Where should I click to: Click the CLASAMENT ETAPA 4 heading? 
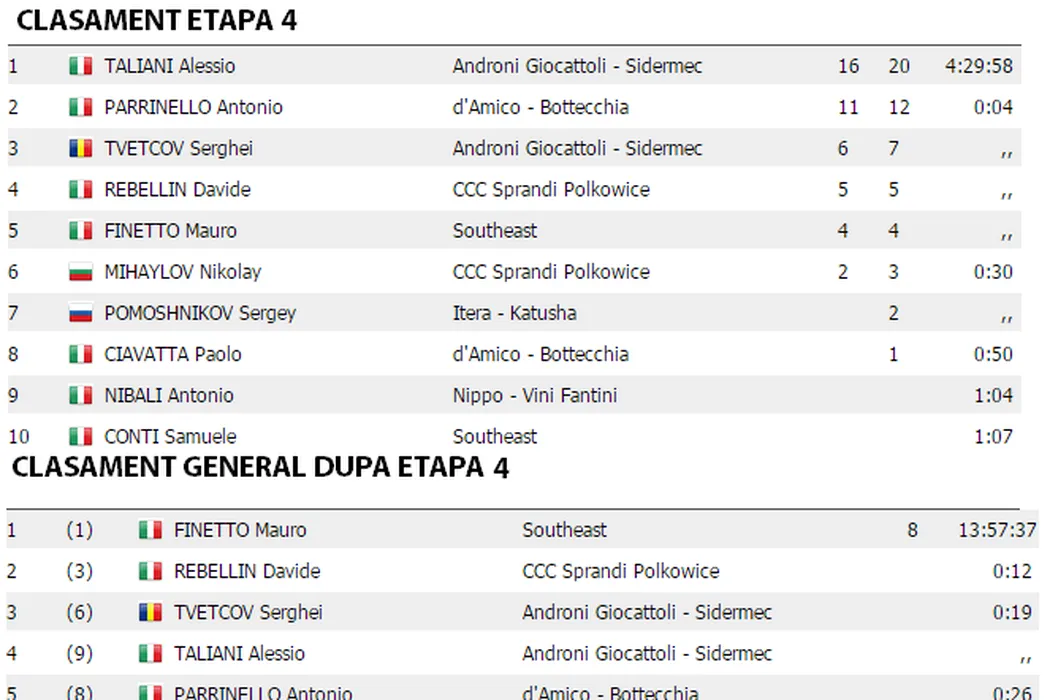tap(156, 21)
